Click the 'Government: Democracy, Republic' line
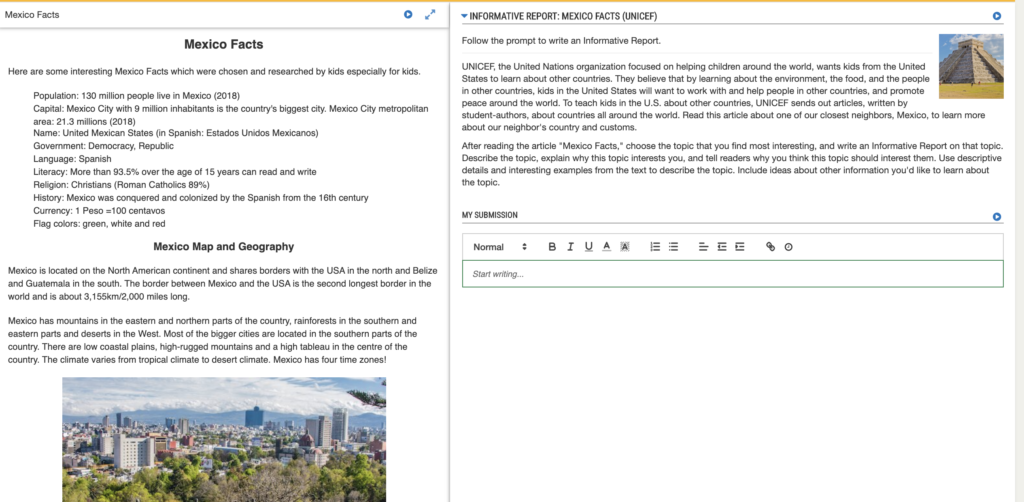This screenshot has width=1024, height=502. click(104, 146)
